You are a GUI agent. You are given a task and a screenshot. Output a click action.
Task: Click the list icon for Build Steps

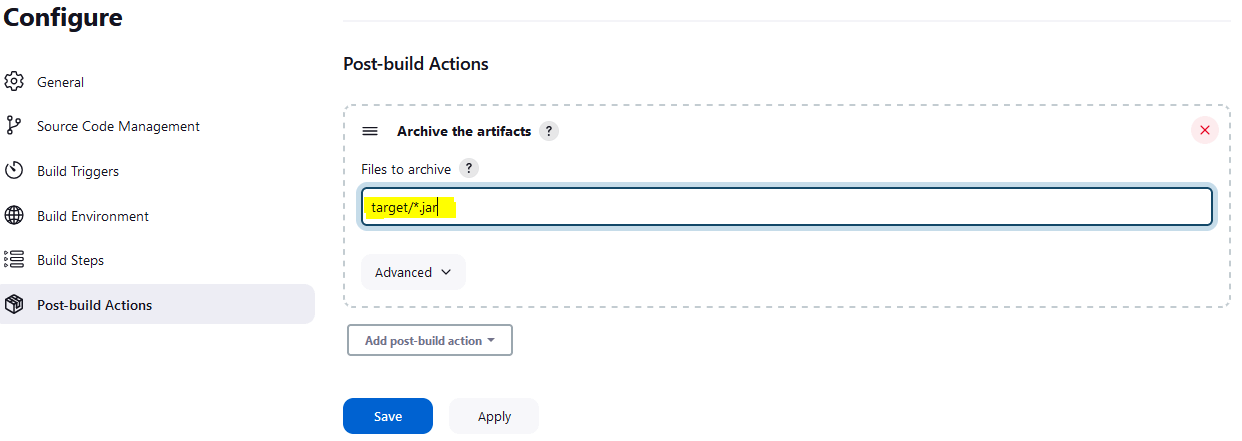(x=14, y=260)
